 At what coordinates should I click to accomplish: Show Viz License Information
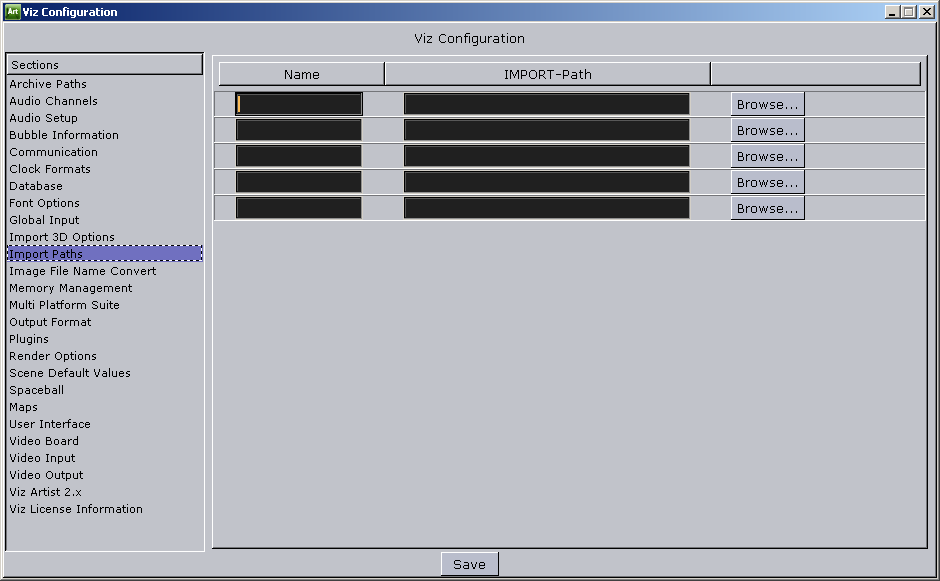[x=76, y=509]
